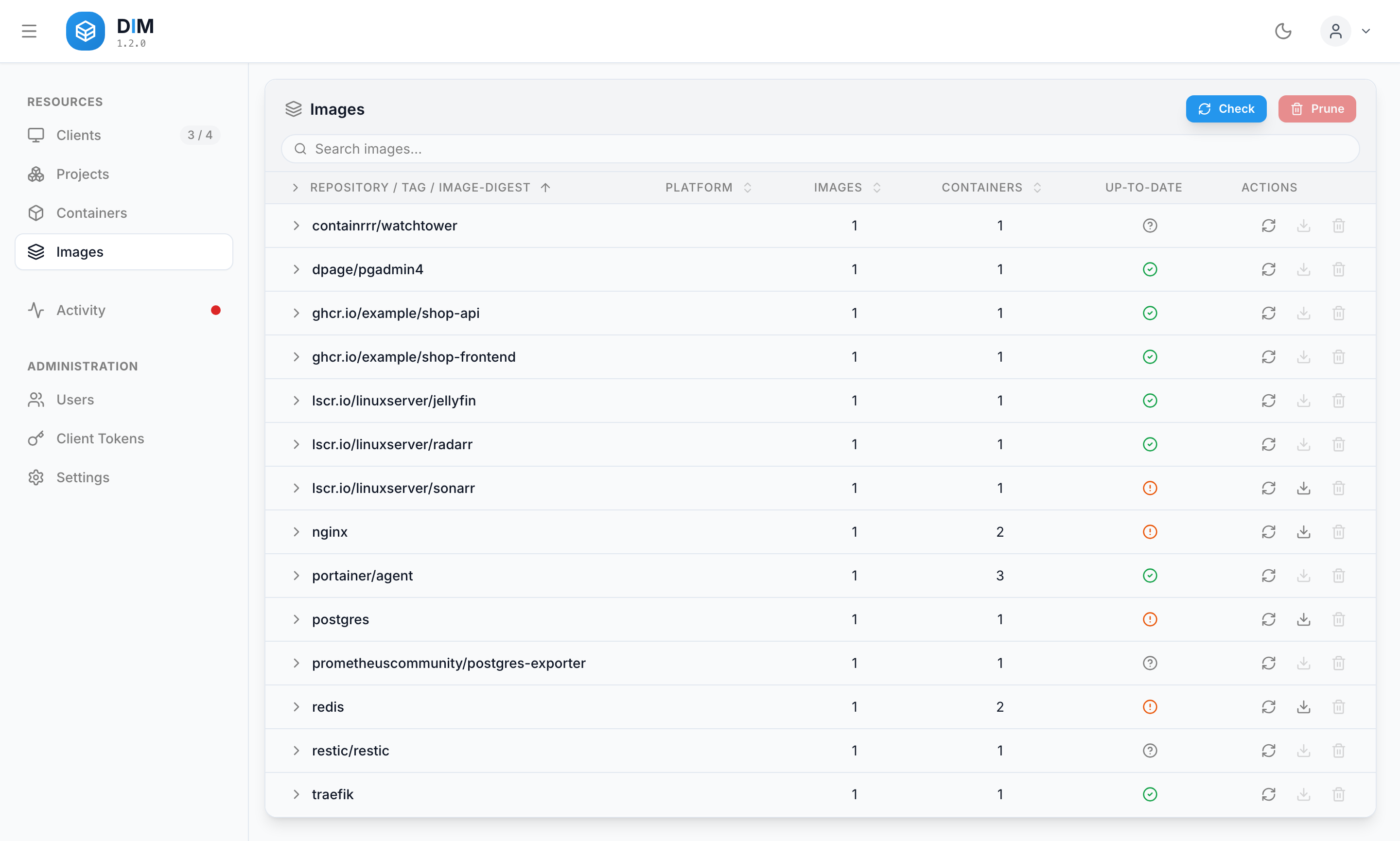Screen dimensions: 1400x841
Task: Refresh check for containrrr/watchtower
Action: coord(1269,226)
